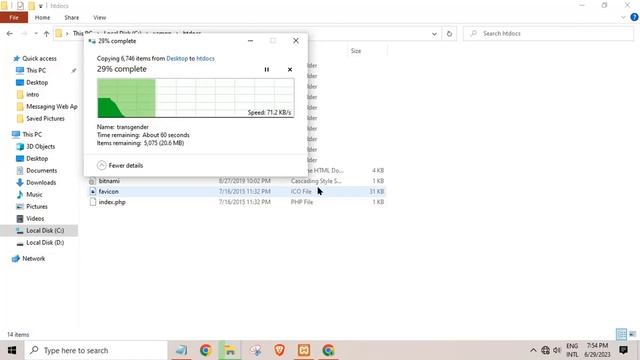Open network status tray icon
Viewport: 640px width, 360px height.
pos(545,350)
